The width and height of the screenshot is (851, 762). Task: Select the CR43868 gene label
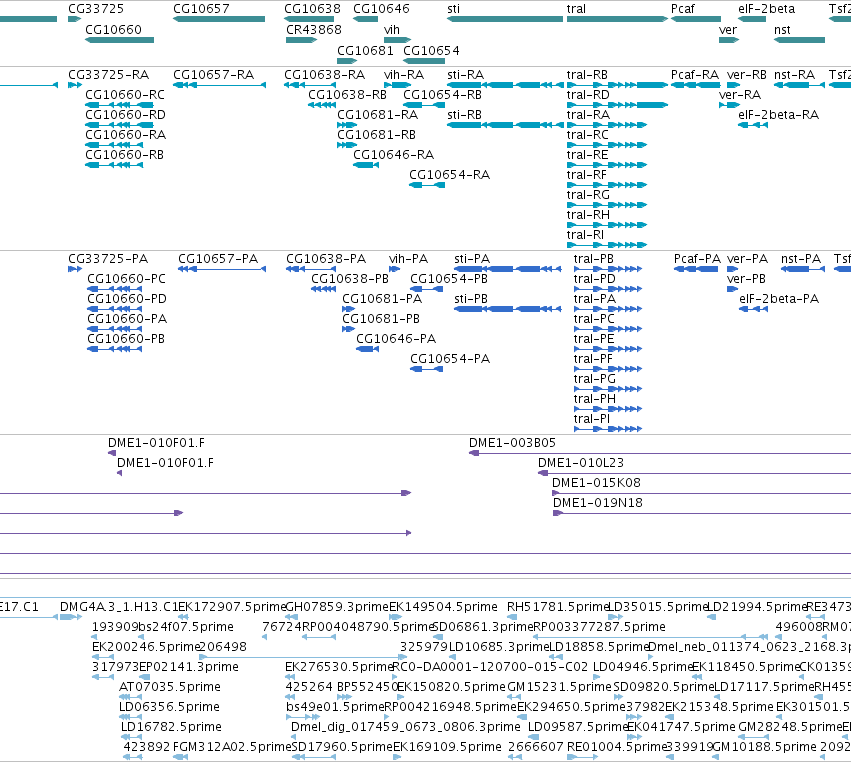(x=314, y=29)
